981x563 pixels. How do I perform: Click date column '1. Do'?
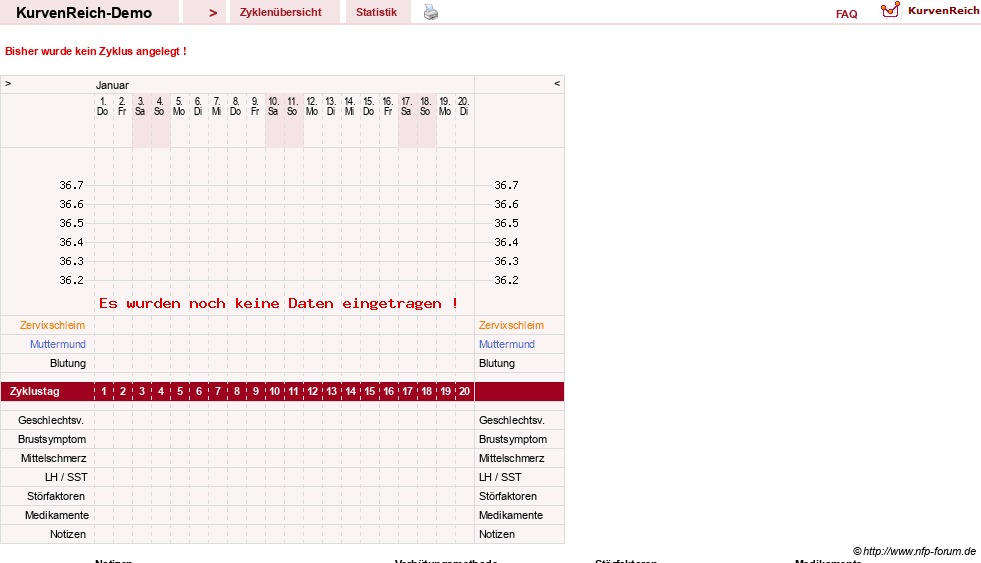point(103,106)
